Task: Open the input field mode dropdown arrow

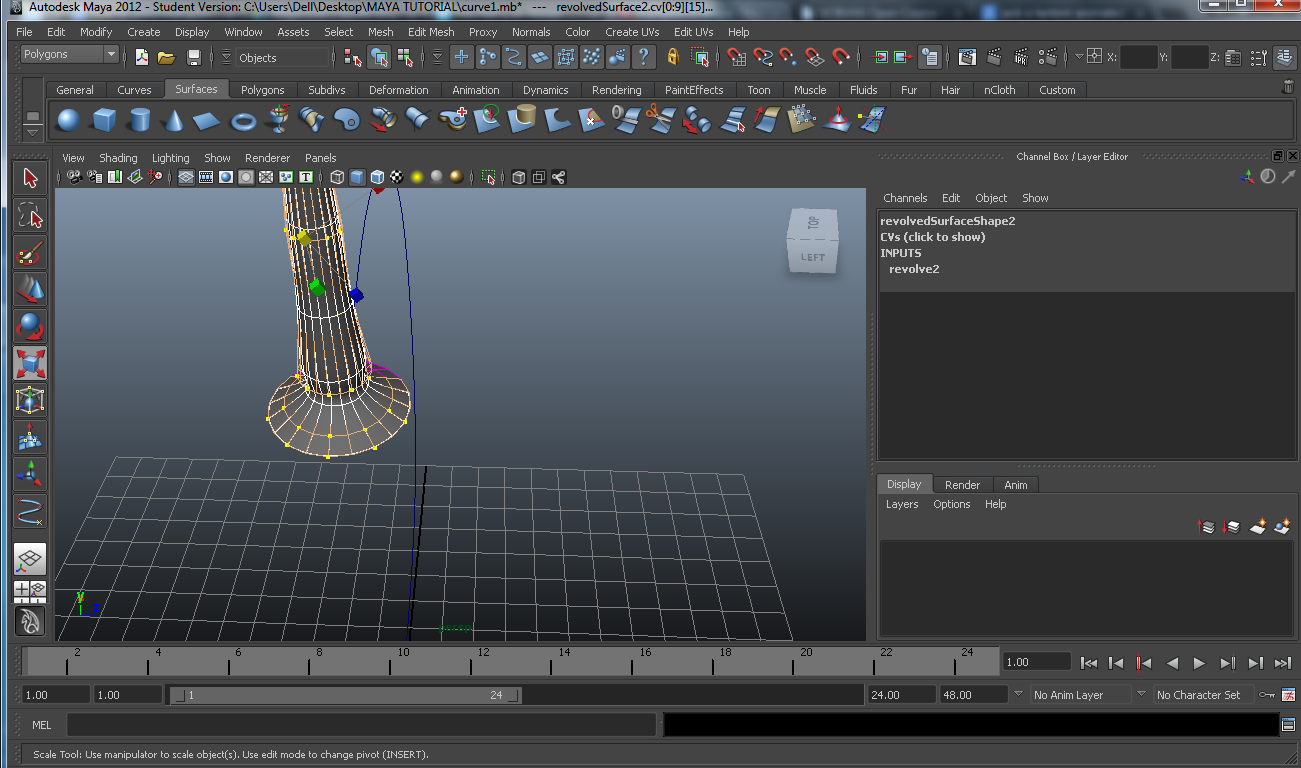Action: click(1078, 57)
